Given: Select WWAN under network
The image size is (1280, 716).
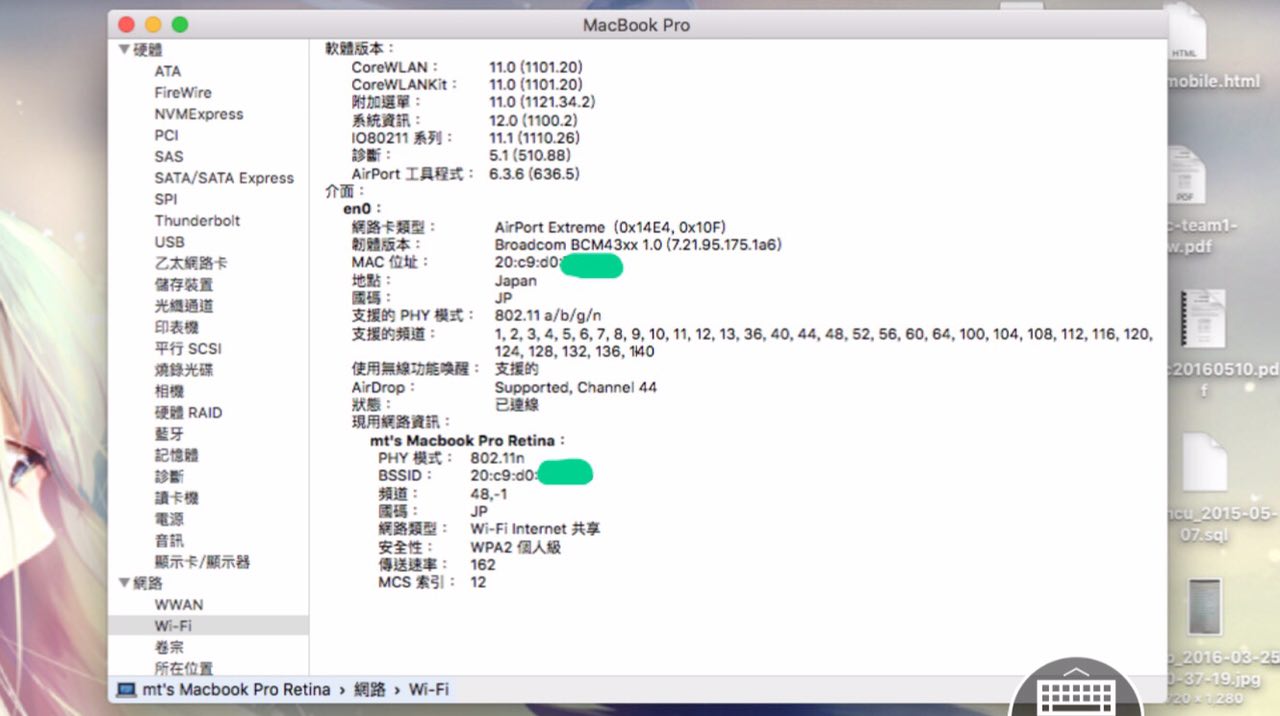Looking at the screenshot, I should [x=178, y=604].
